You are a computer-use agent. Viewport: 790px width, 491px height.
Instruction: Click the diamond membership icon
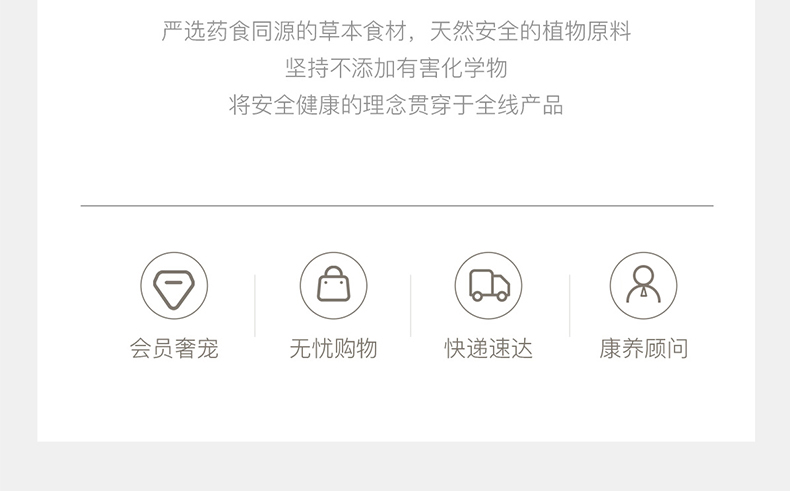click(x=174, y=286)
